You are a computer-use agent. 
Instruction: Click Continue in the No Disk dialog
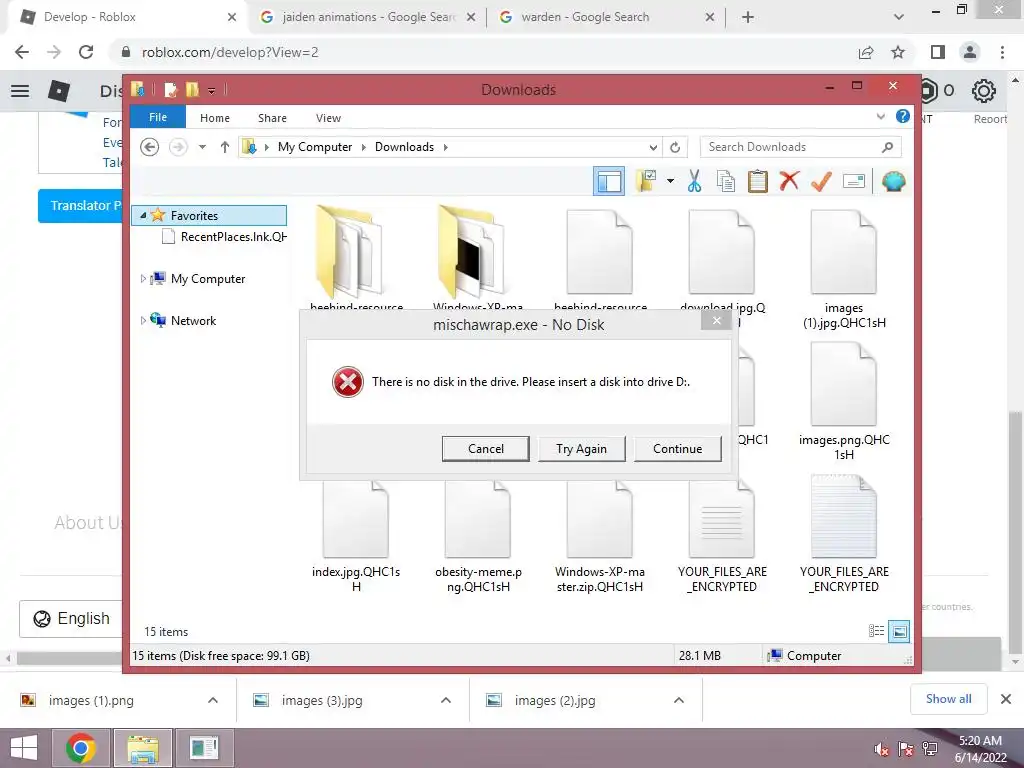[x=678, y=449]
